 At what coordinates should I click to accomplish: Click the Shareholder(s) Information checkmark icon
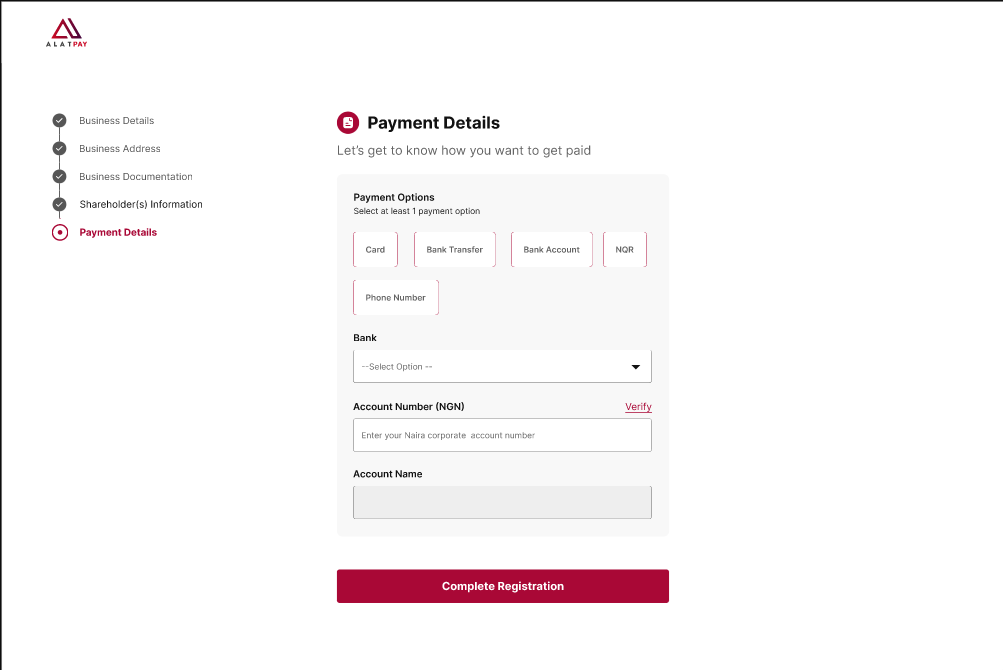[59, 204]
